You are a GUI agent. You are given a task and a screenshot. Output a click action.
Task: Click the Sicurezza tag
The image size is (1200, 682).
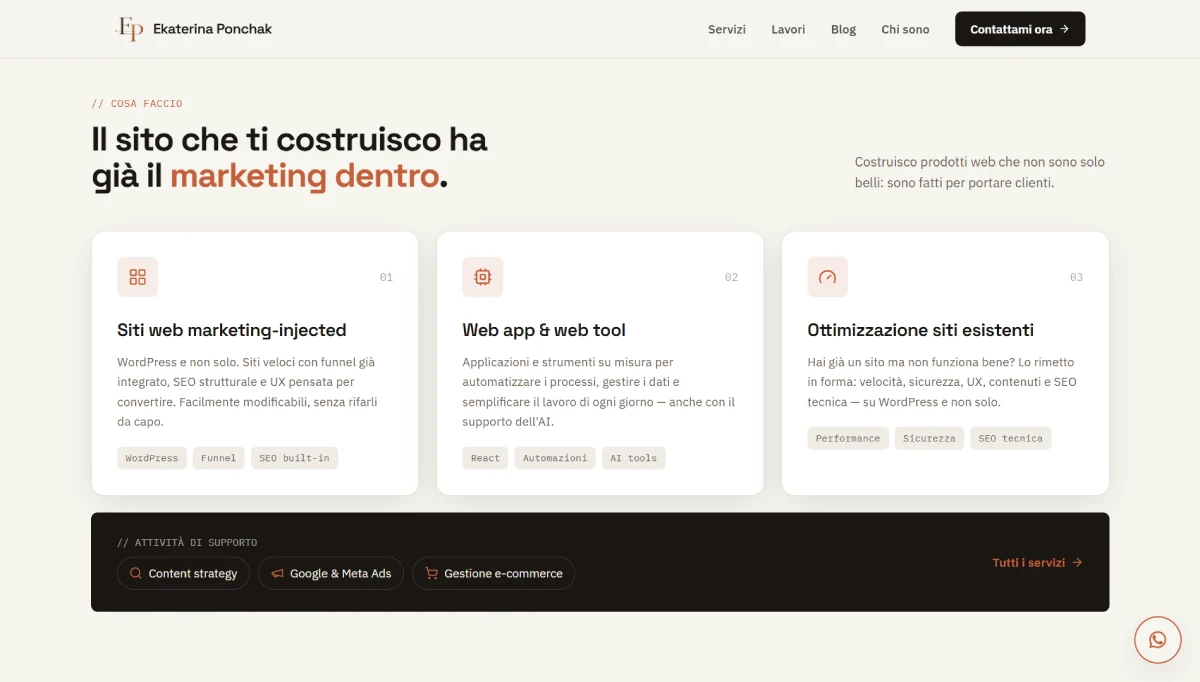tap(929, 438)
